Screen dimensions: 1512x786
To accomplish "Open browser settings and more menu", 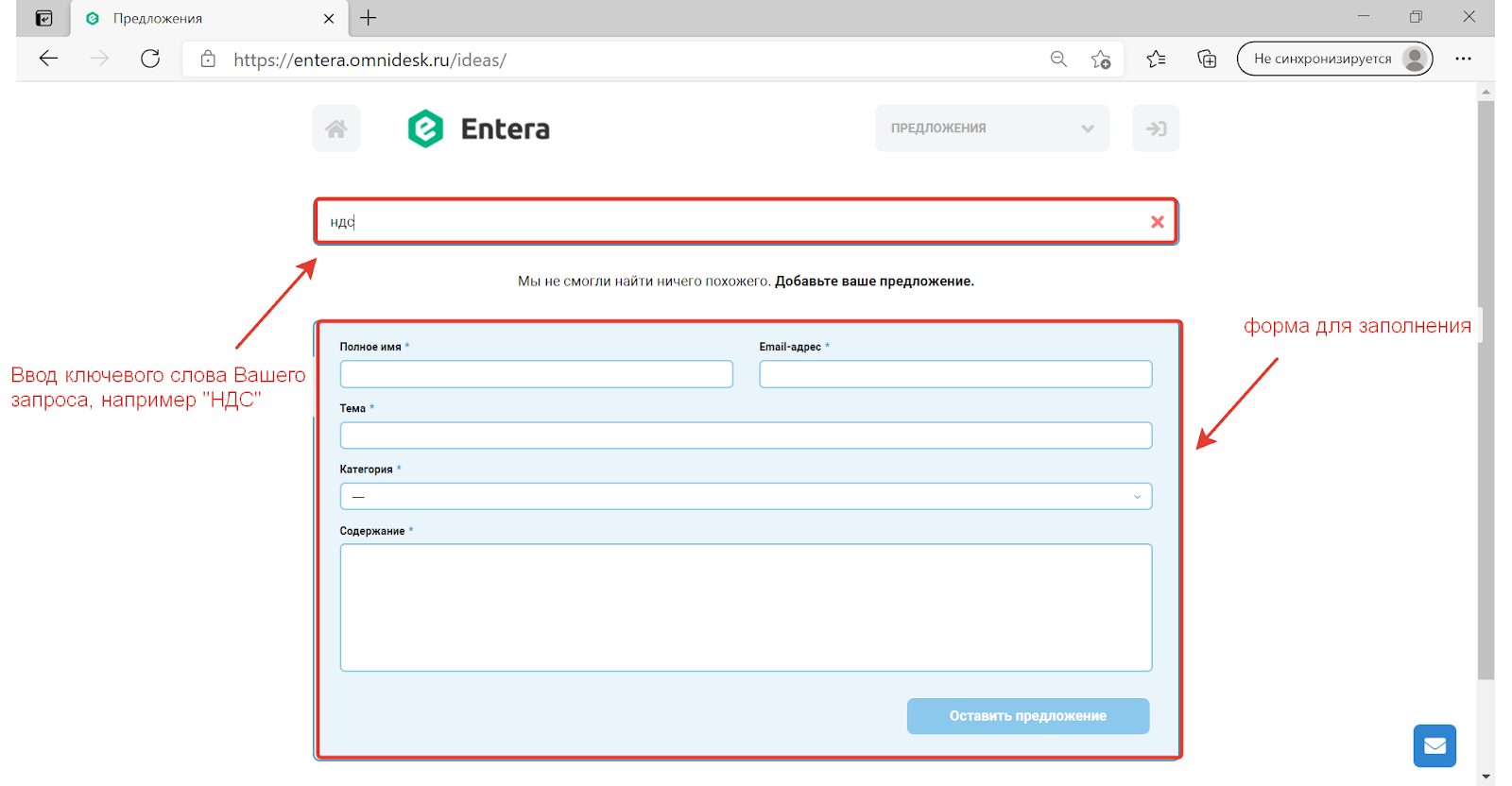I will click(1463, 59).
